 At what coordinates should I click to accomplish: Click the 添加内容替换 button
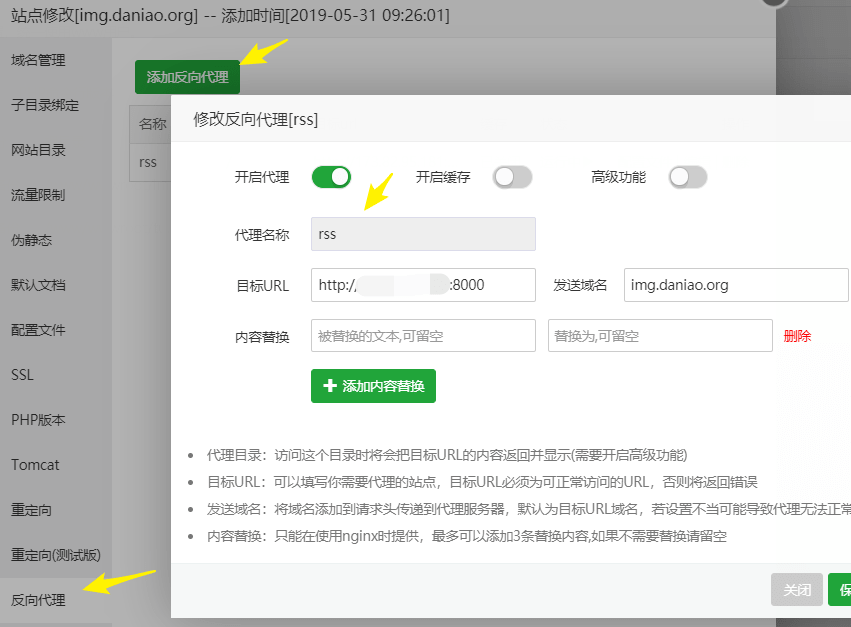(x=373, y=386)
